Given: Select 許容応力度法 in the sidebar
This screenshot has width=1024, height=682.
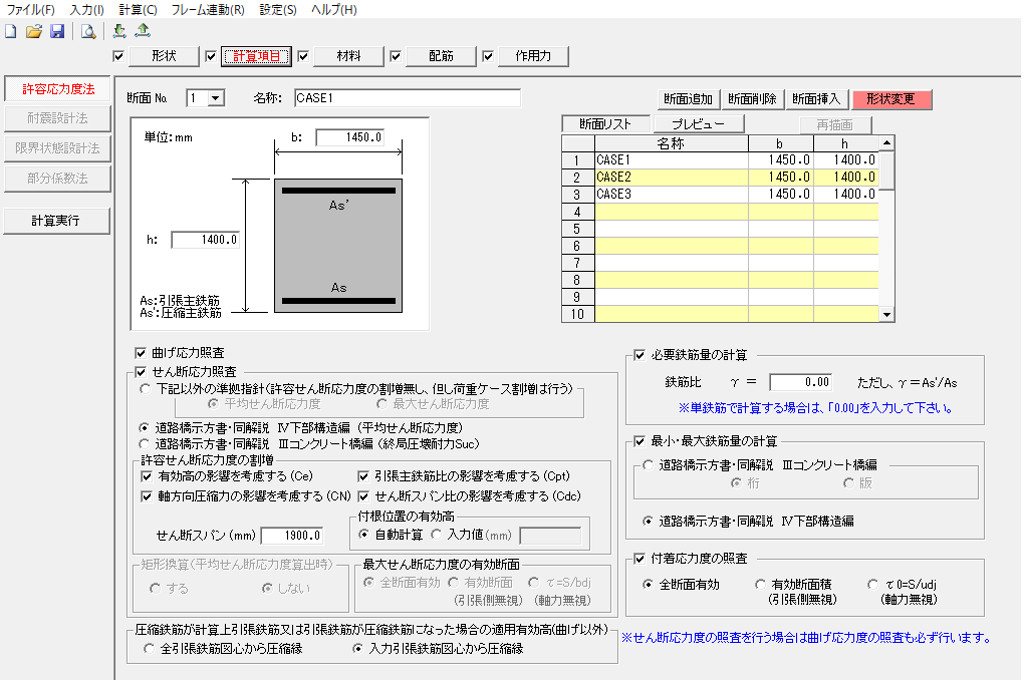Looking at the screenshot, I should 57,89.
